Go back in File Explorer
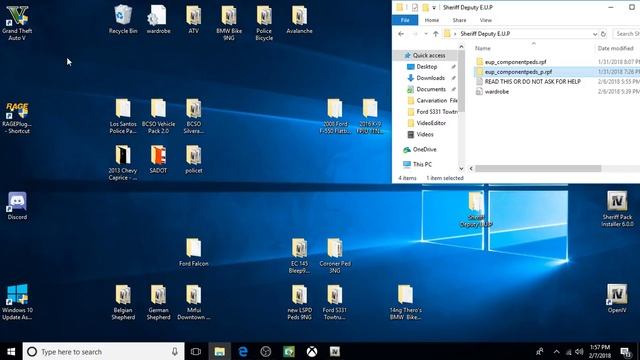The image size is (640, 360). (401, 34)
